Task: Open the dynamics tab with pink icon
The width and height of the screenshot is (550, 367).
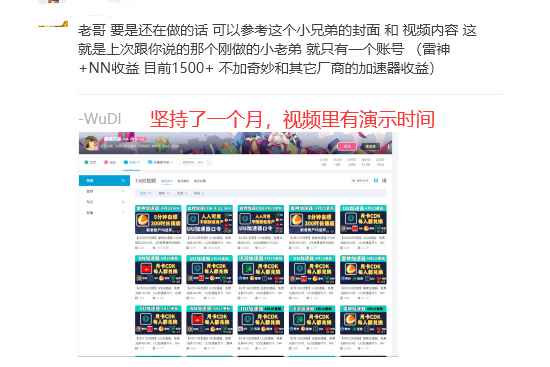Action: 110,162
